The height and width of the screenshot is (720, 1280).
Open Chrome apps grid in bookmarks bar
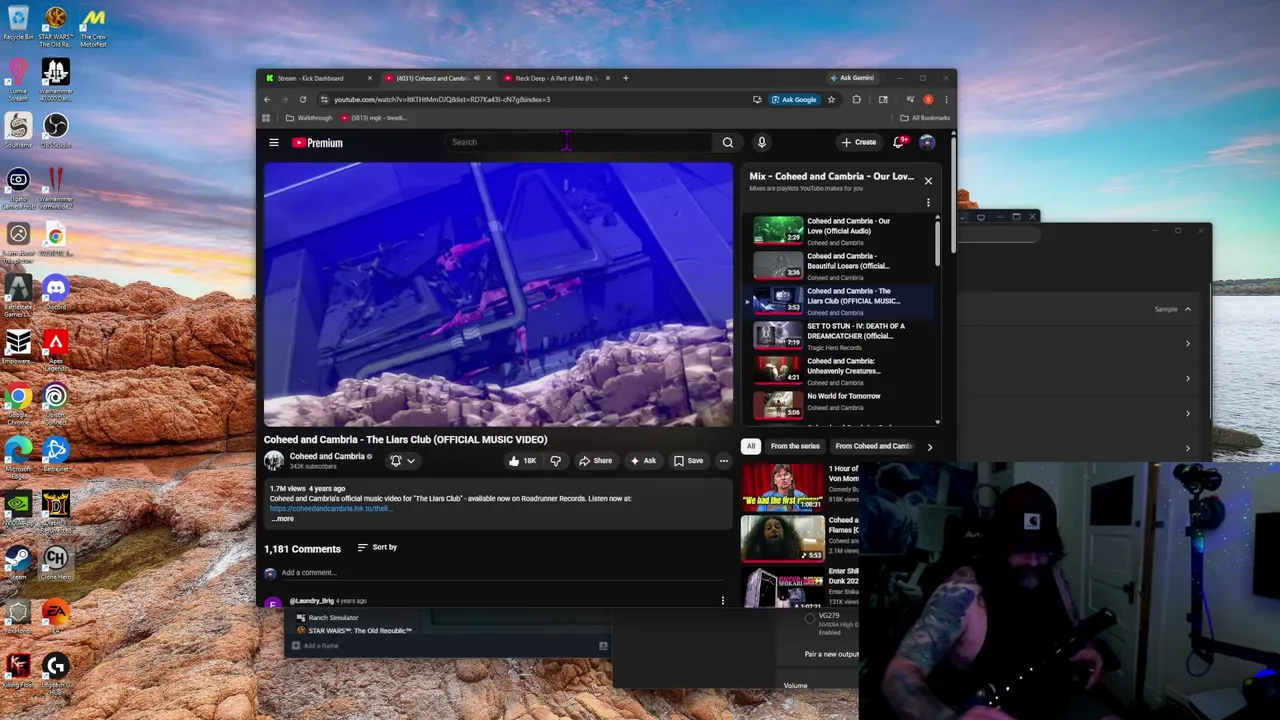tap(266, 118)
